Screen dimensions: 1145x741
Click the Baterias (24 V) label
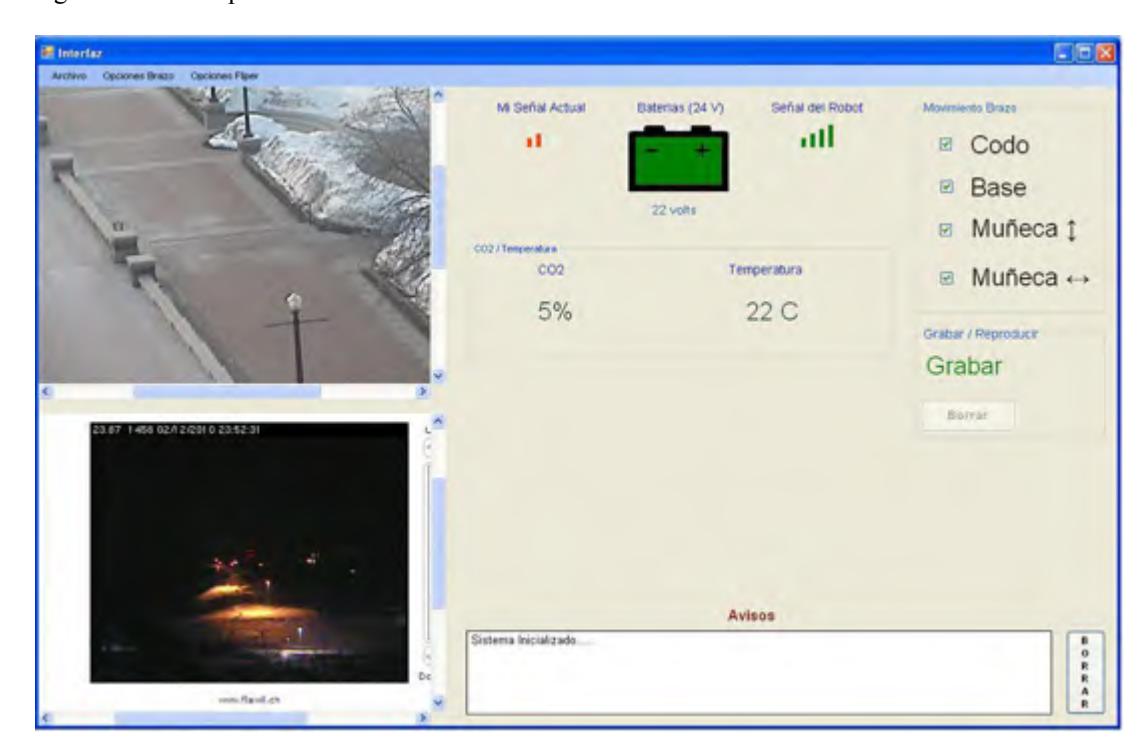pos(680,107)
